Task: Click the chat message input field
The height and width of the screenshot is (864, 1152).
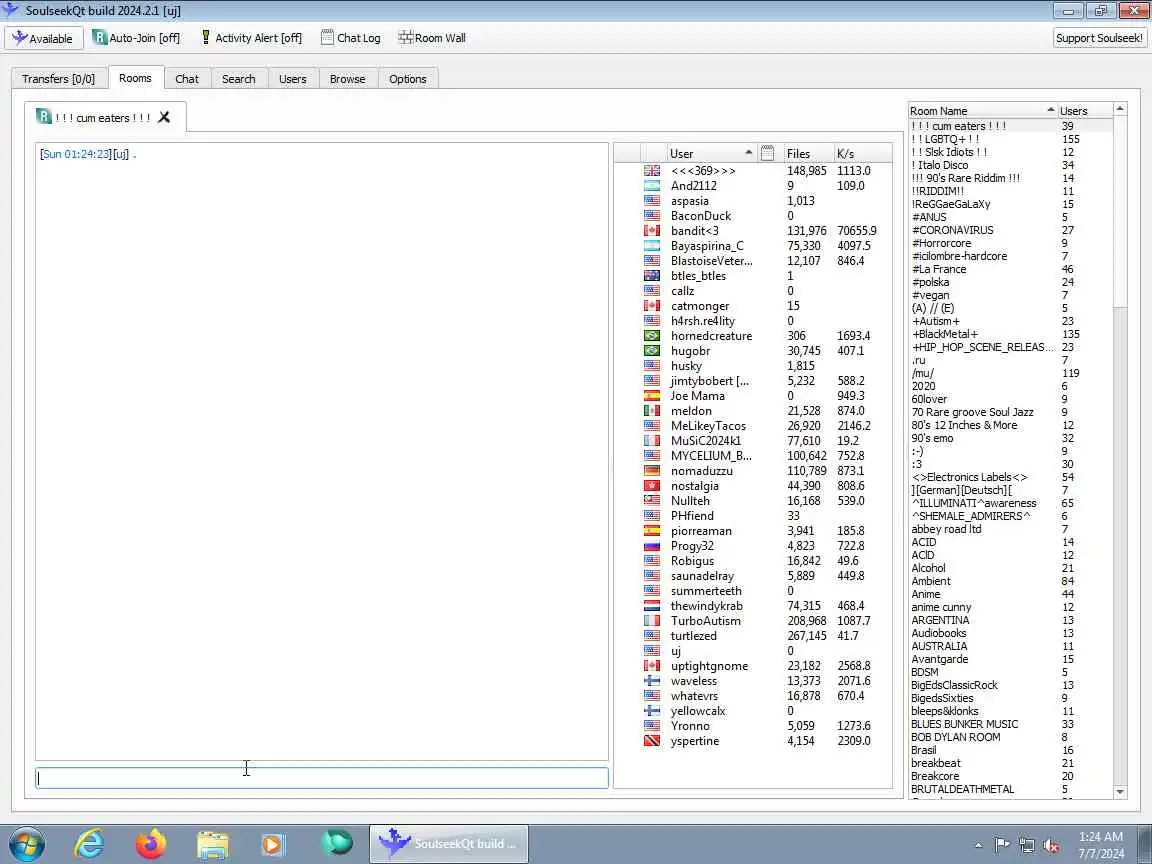Action: point(322,778)
